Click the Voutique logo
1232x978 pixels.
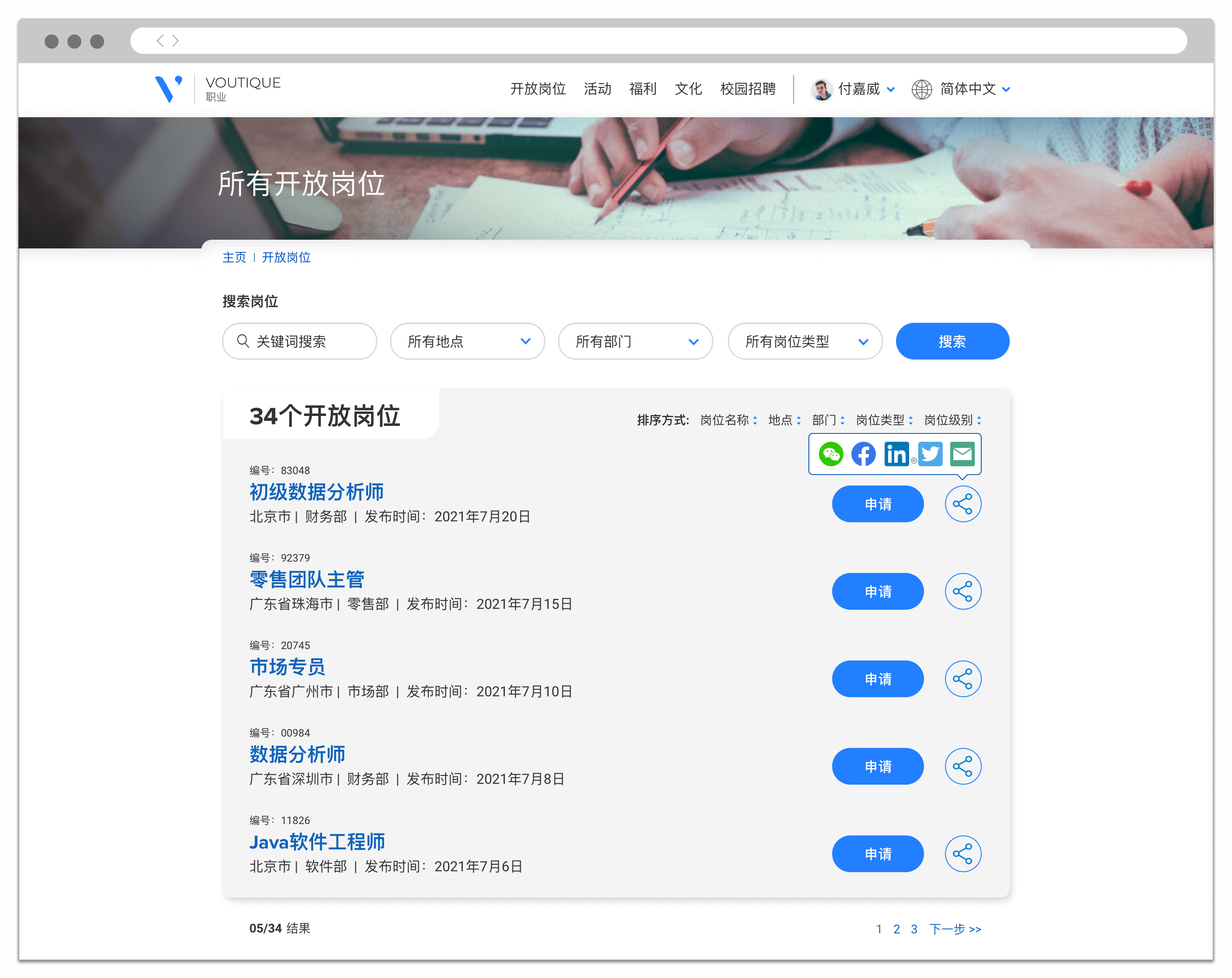tap(217, 89)
